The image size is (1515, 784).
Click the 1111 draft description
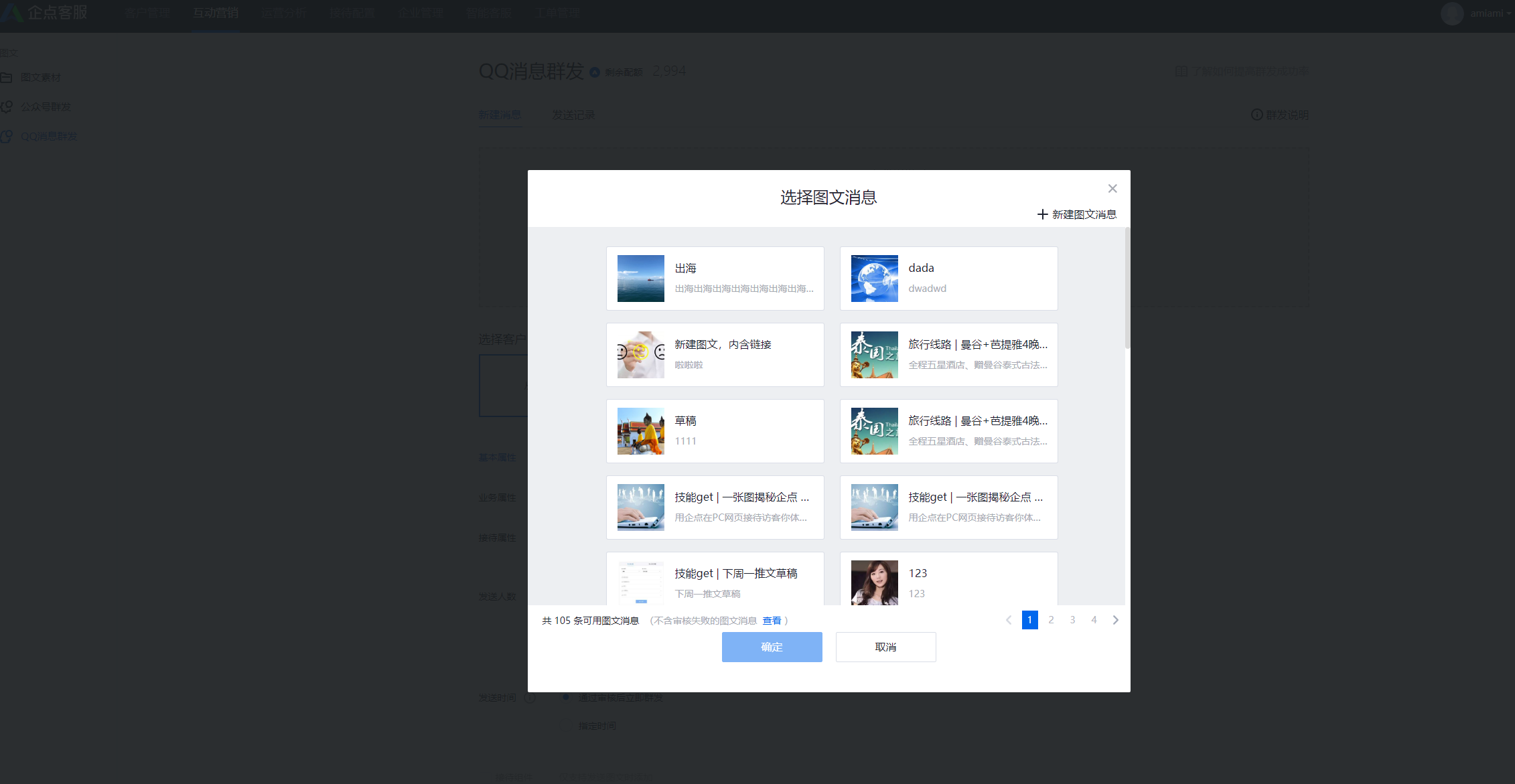[x=685, y=441]
